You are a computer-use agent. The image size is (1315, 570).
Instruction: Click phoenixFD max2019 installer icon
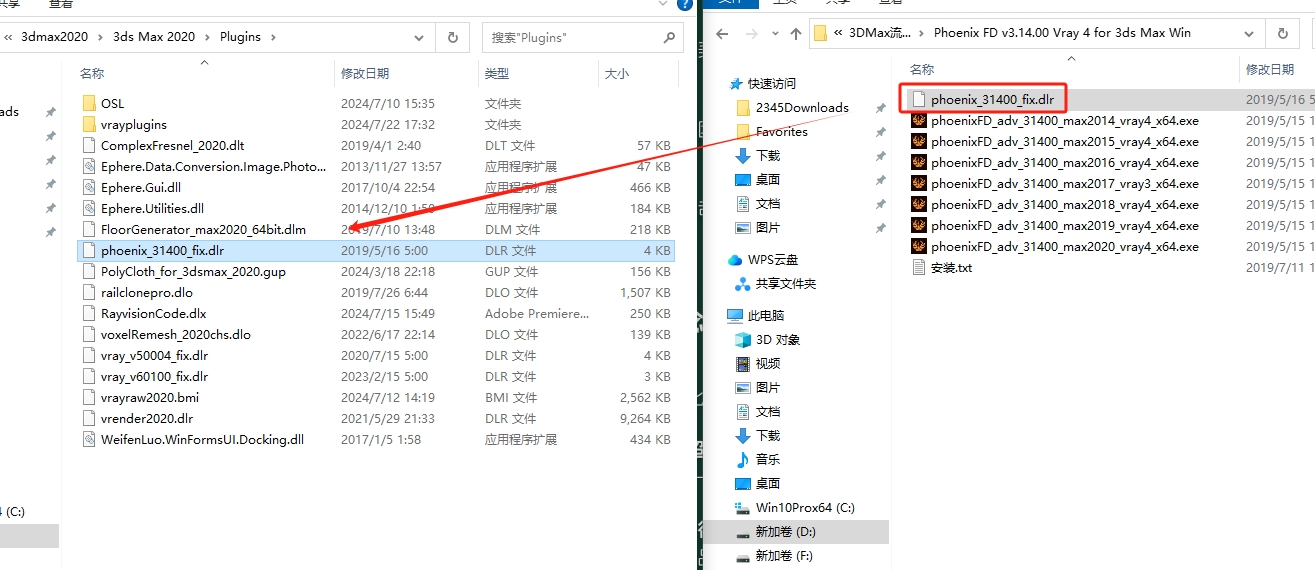coord(919,225)
